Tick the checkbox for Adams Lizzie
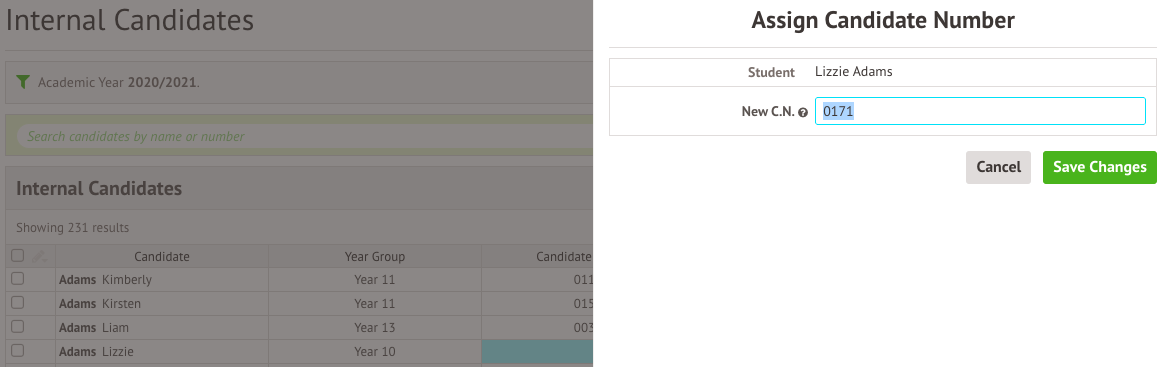 point(17,351)
